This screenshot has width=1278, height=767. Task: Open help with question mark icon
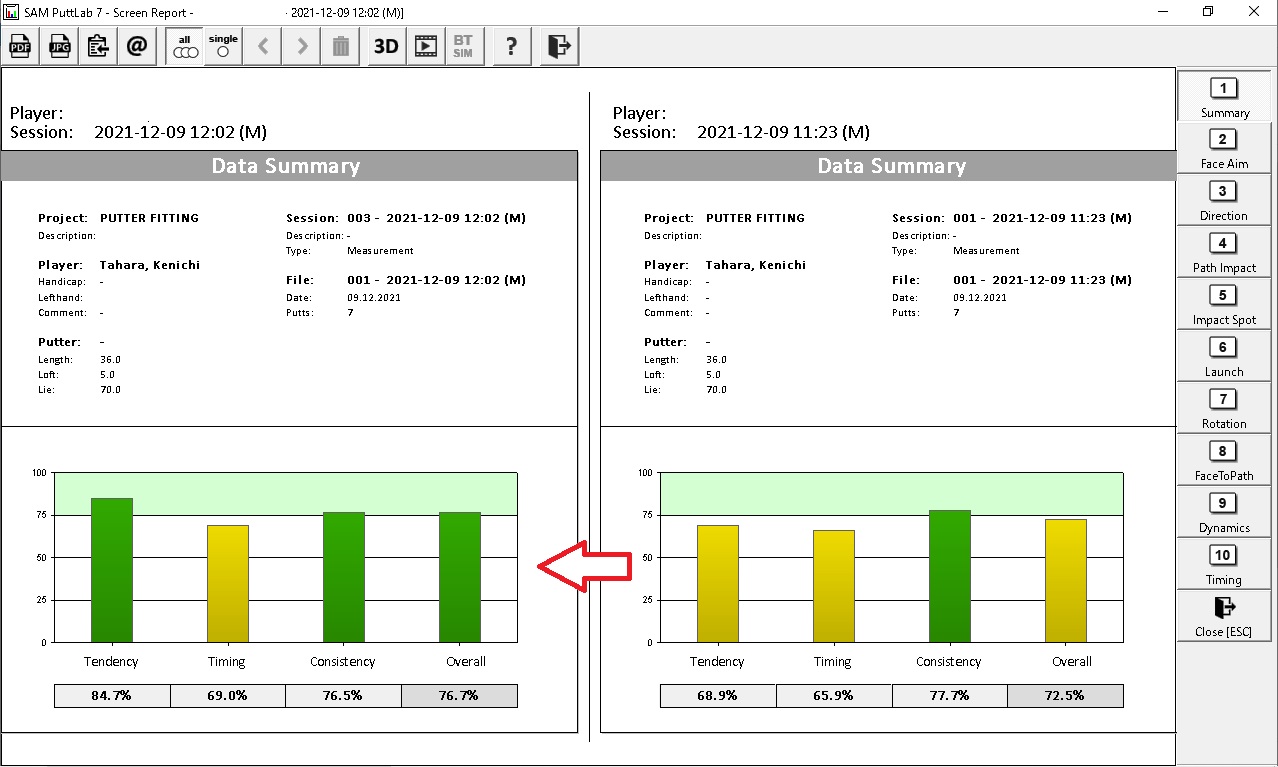[x=511, y=46]
